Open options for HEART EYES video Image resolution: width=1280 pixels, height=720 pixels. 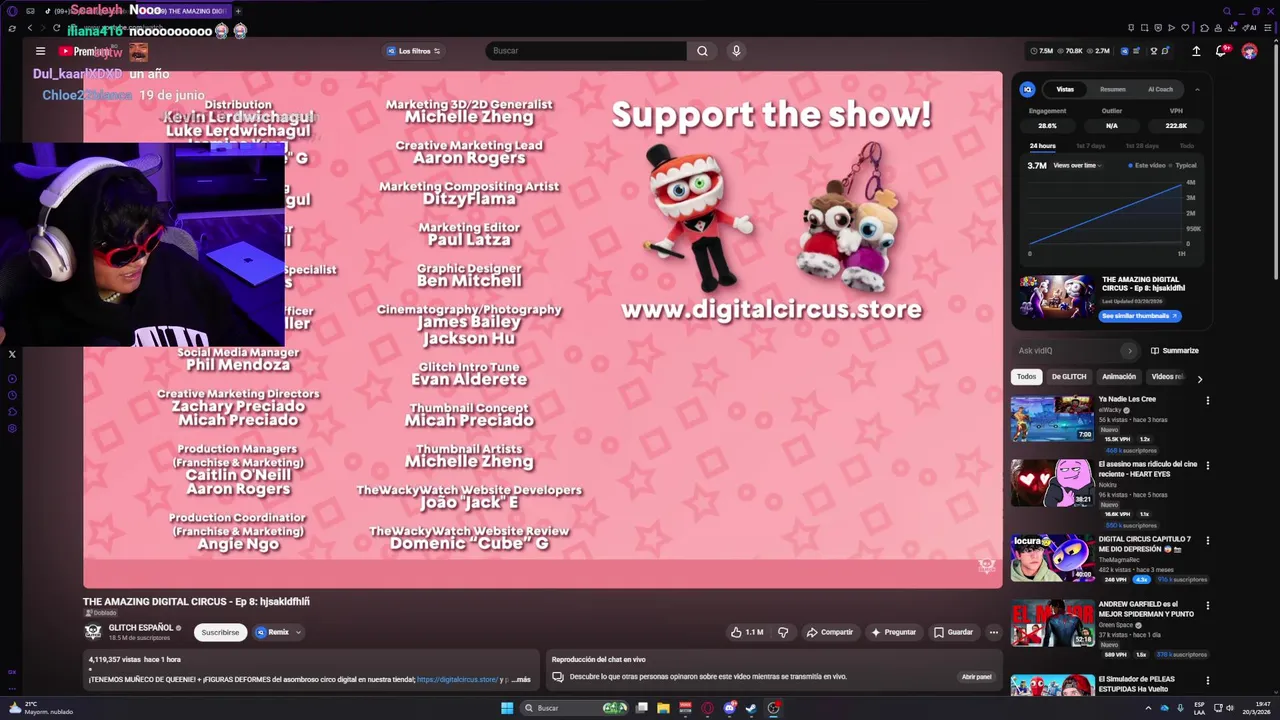(x=1207, y=465)
